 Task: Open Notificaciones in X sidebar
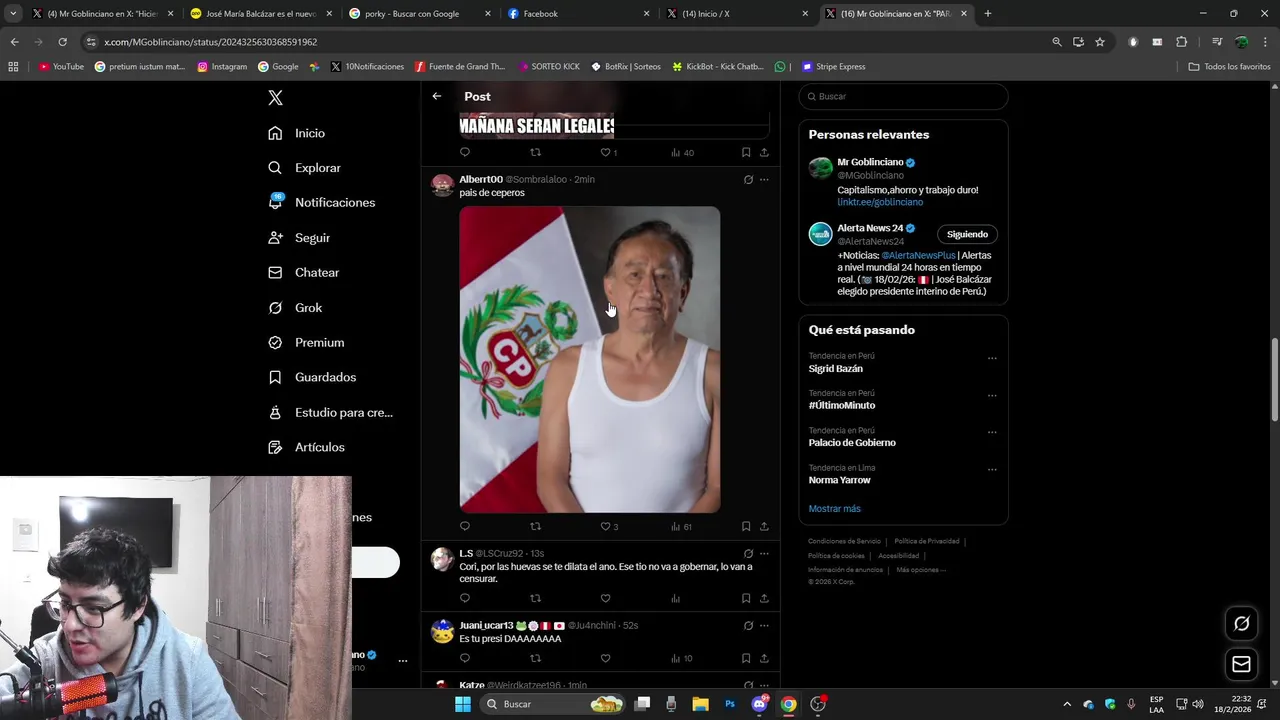click(322, 202)
